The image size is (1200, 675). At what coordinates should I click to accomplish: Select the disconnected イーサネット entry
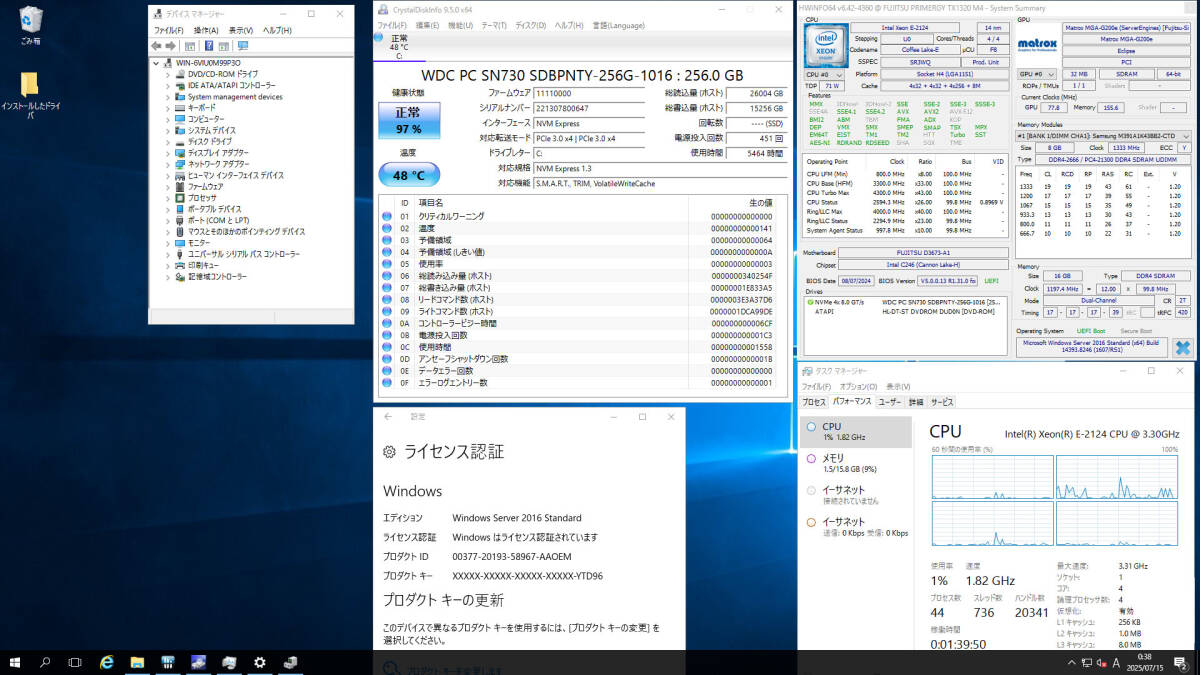(856, 495)
